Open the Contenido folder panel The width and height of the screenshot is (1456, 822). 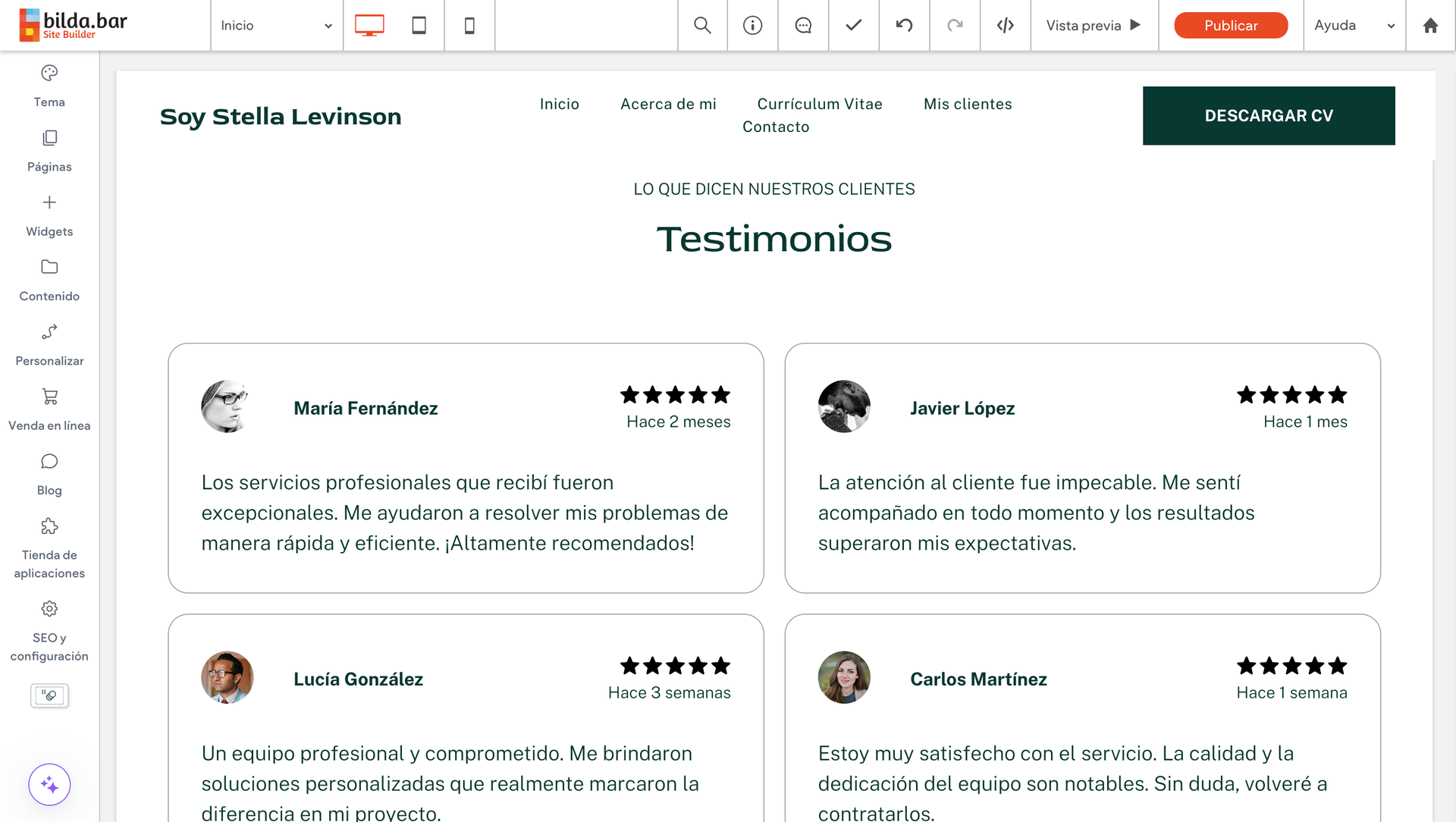(x=49, y=280)
